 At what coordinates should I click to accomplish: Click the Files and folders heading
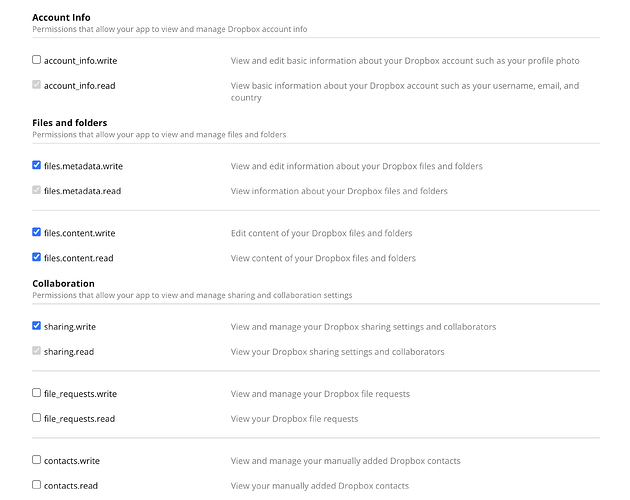70,123
